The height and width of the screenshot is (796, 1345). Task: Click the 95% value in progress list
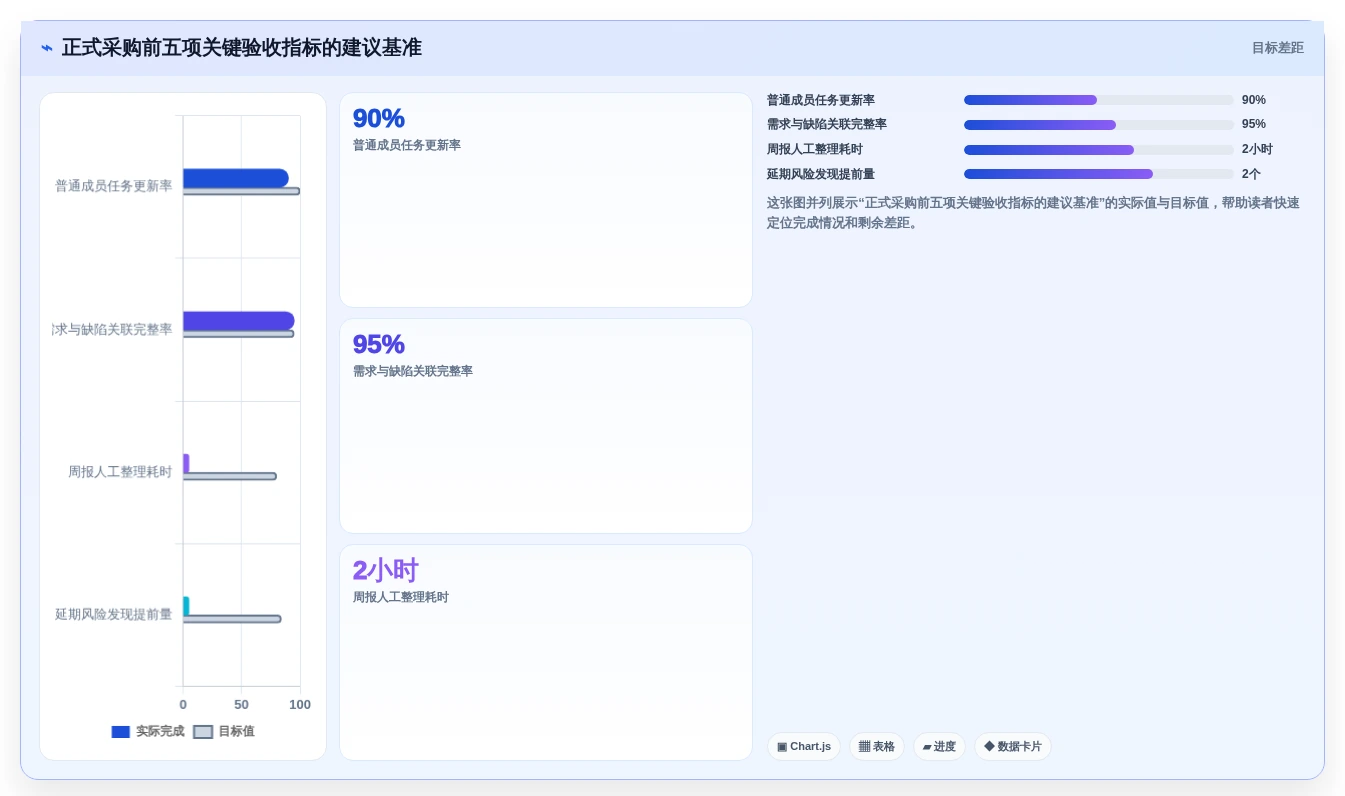click(x=1254, y=124)
